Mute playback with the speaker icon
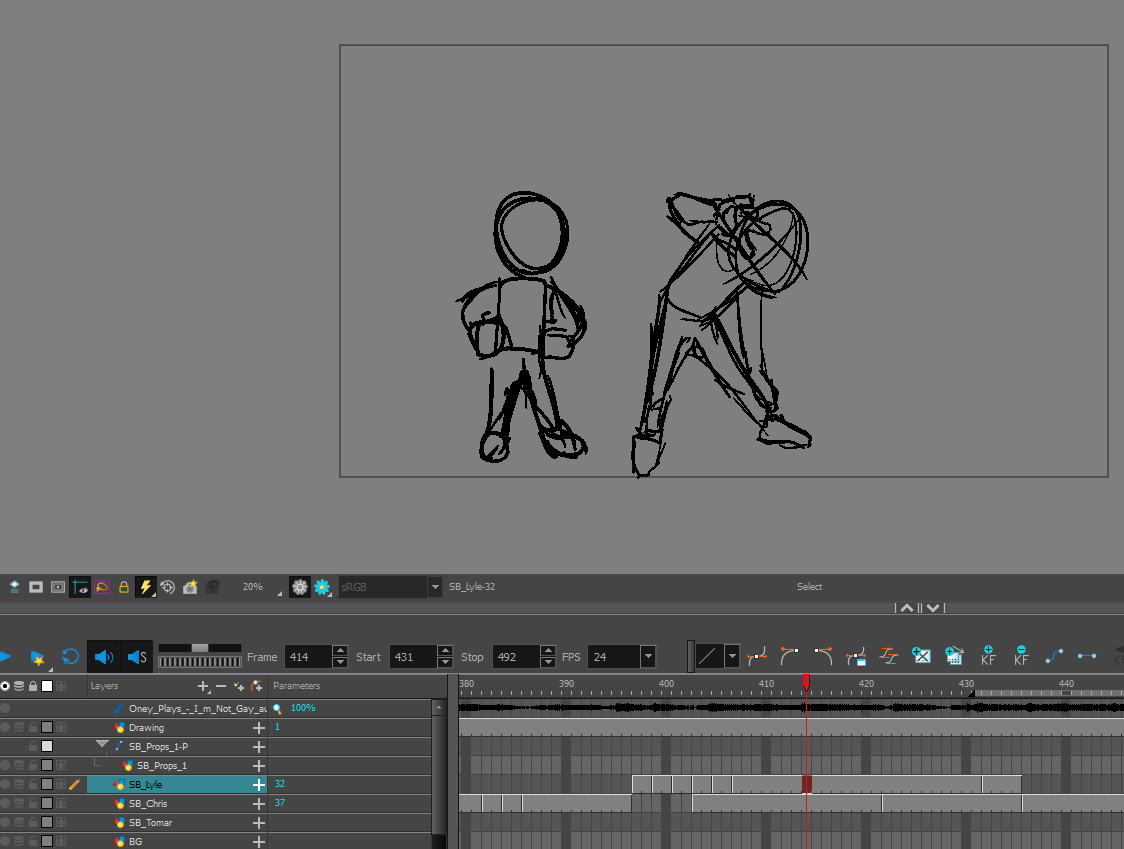Screen dimensions: 1124x849 [x=104, y=657]
